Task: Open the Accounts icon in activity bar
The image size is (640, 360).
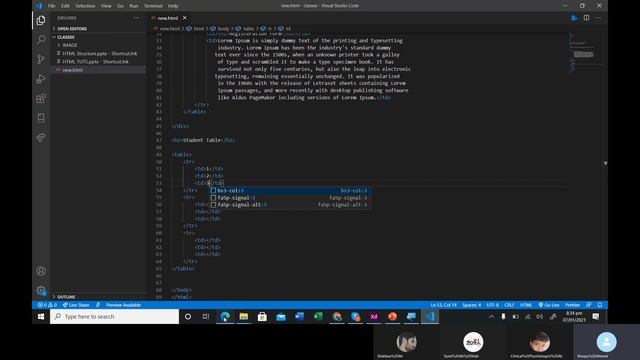Action: 41,271
